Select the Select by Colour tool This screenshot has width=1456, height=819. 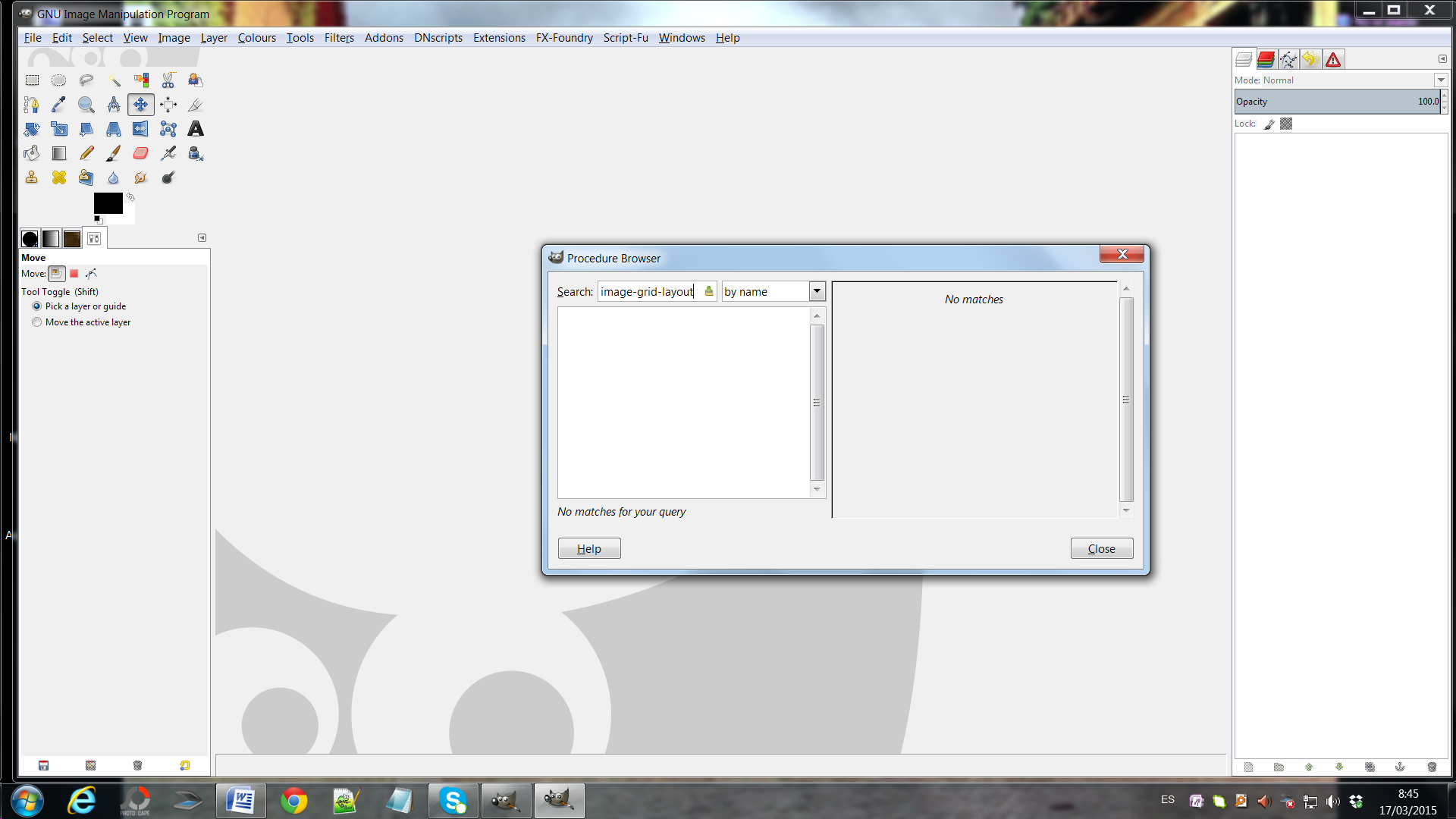(141, 80)
